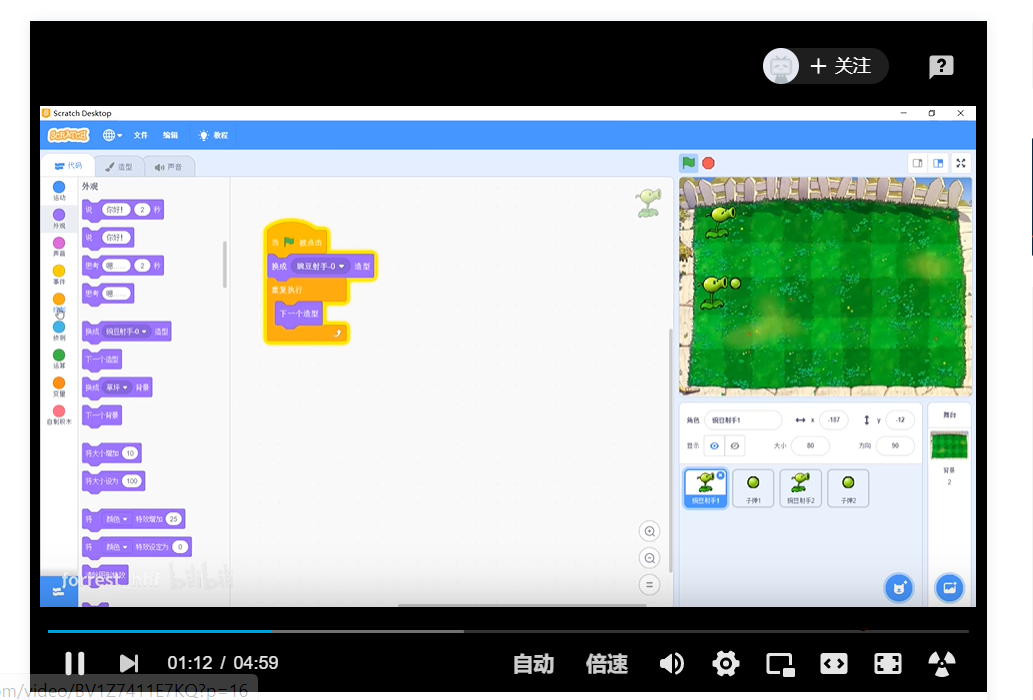Viewport: 1033px width, 700px height.
Task: Select the 运算 (Operators) block category
Action: tap(59, 358)
